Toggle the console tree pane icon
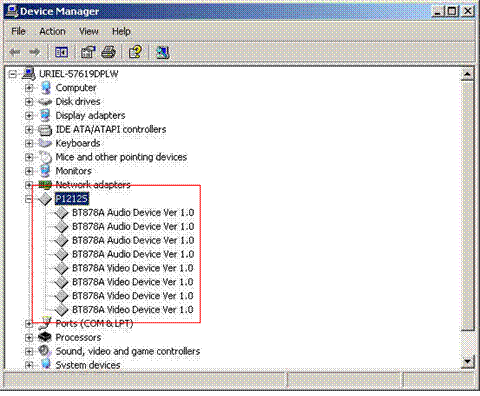This screenshot has height=396, width=480. (61, 52)
